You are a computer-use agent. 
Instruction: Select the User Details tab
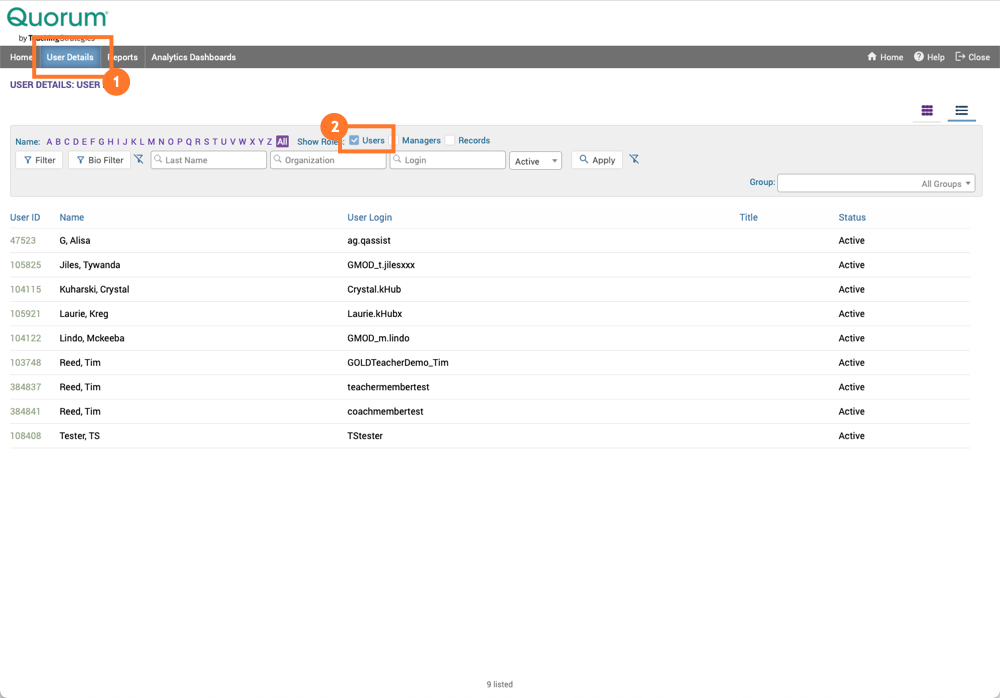[x=70, y=58]
